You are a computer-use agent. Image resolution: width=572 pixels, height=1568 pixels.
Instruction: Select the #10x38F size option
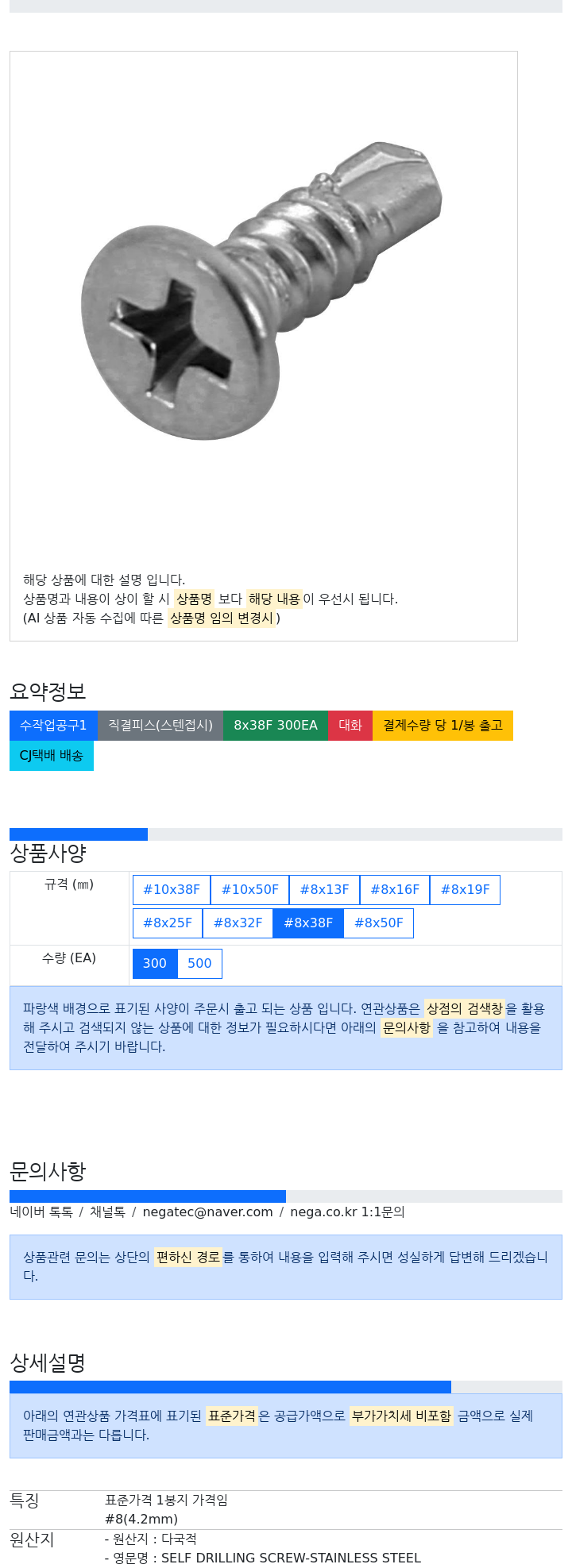172,890
